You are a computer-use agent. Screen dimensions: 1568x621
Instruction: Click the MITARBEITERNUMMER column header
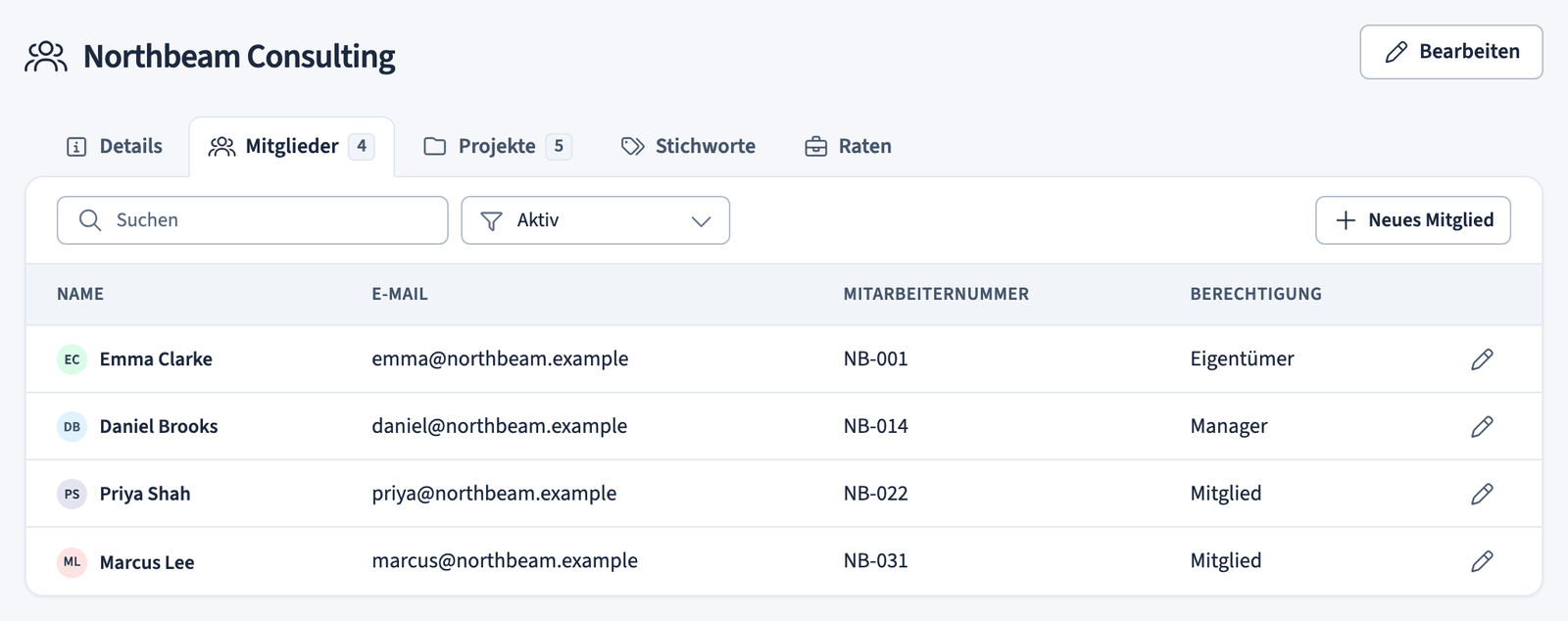click(936, 294)
